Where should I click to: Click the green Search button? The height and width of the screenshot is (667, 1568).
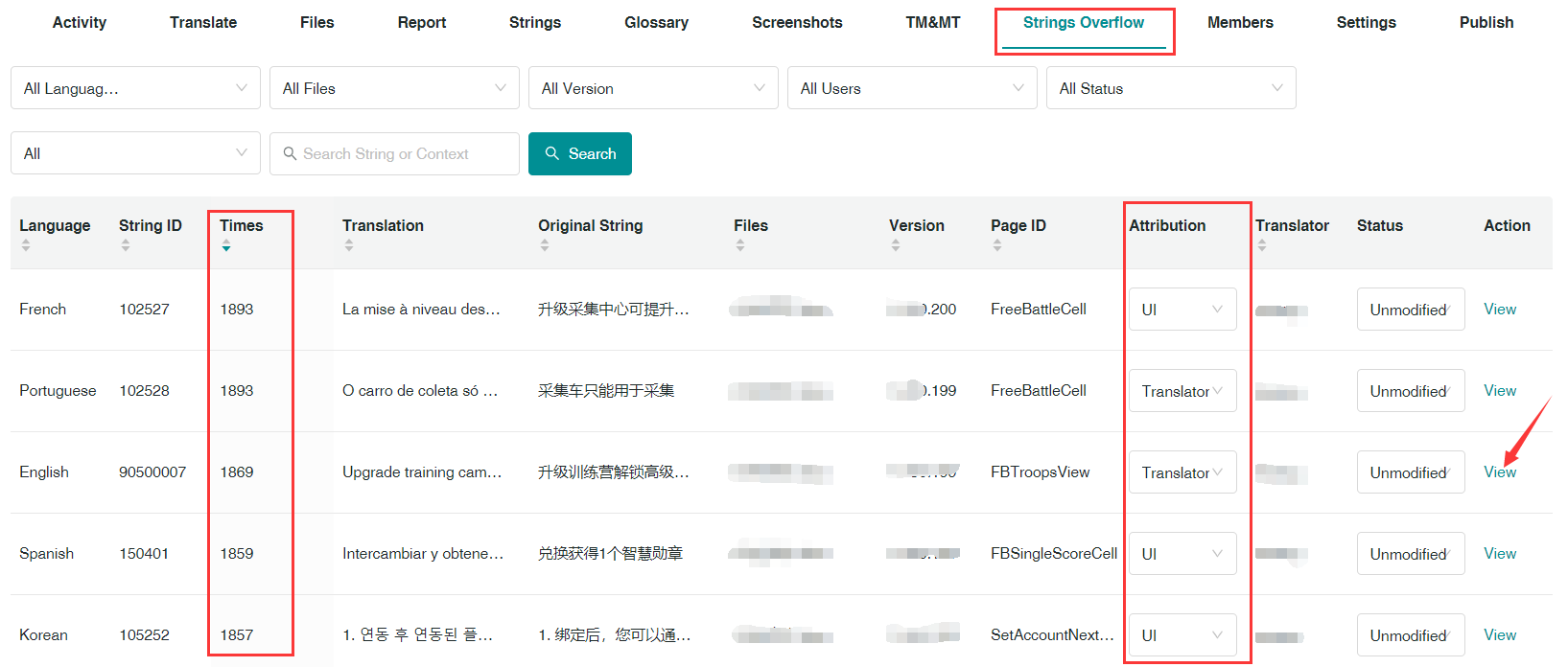point(580,153)
